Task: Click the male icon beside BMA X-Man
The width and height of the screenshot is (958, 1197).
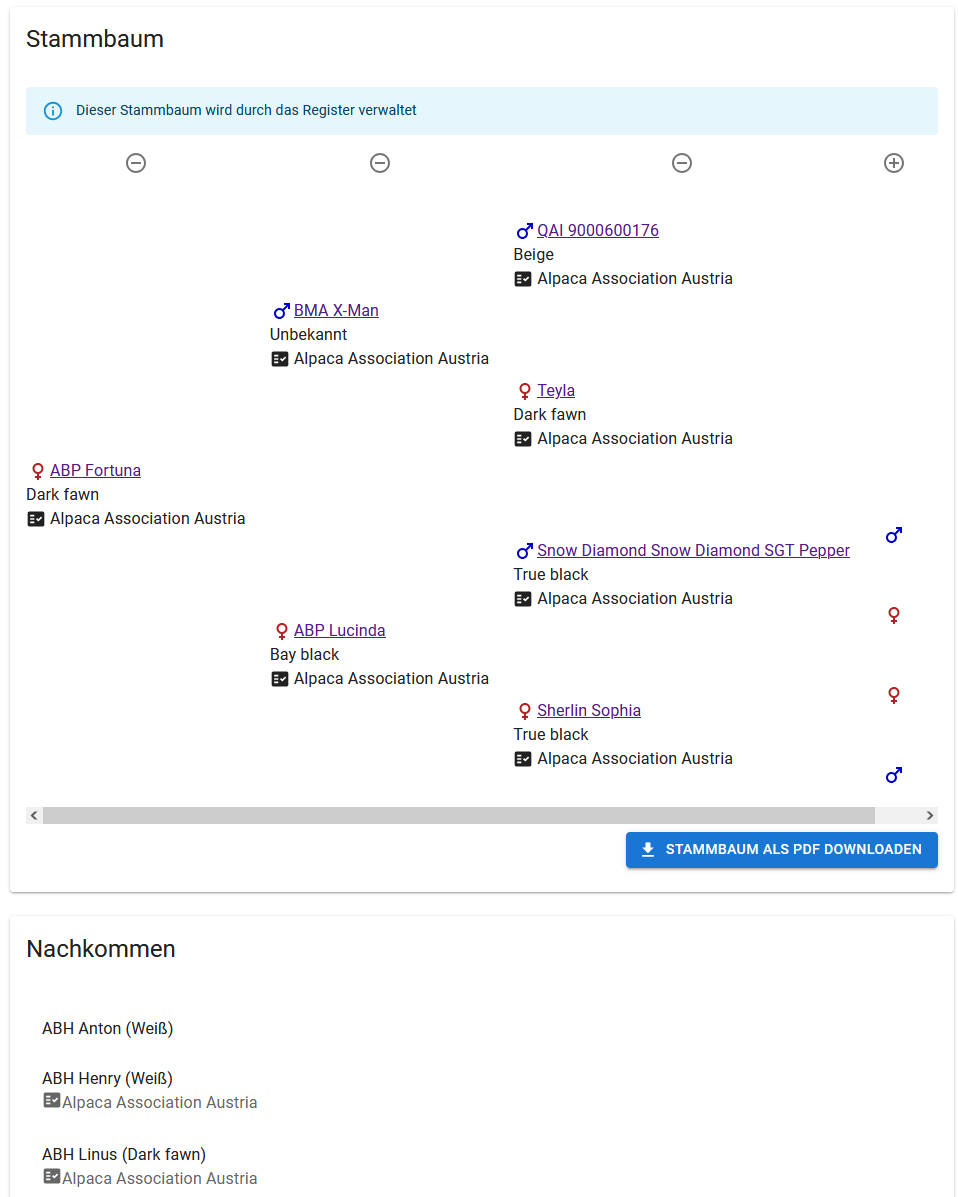Action: 281,311
